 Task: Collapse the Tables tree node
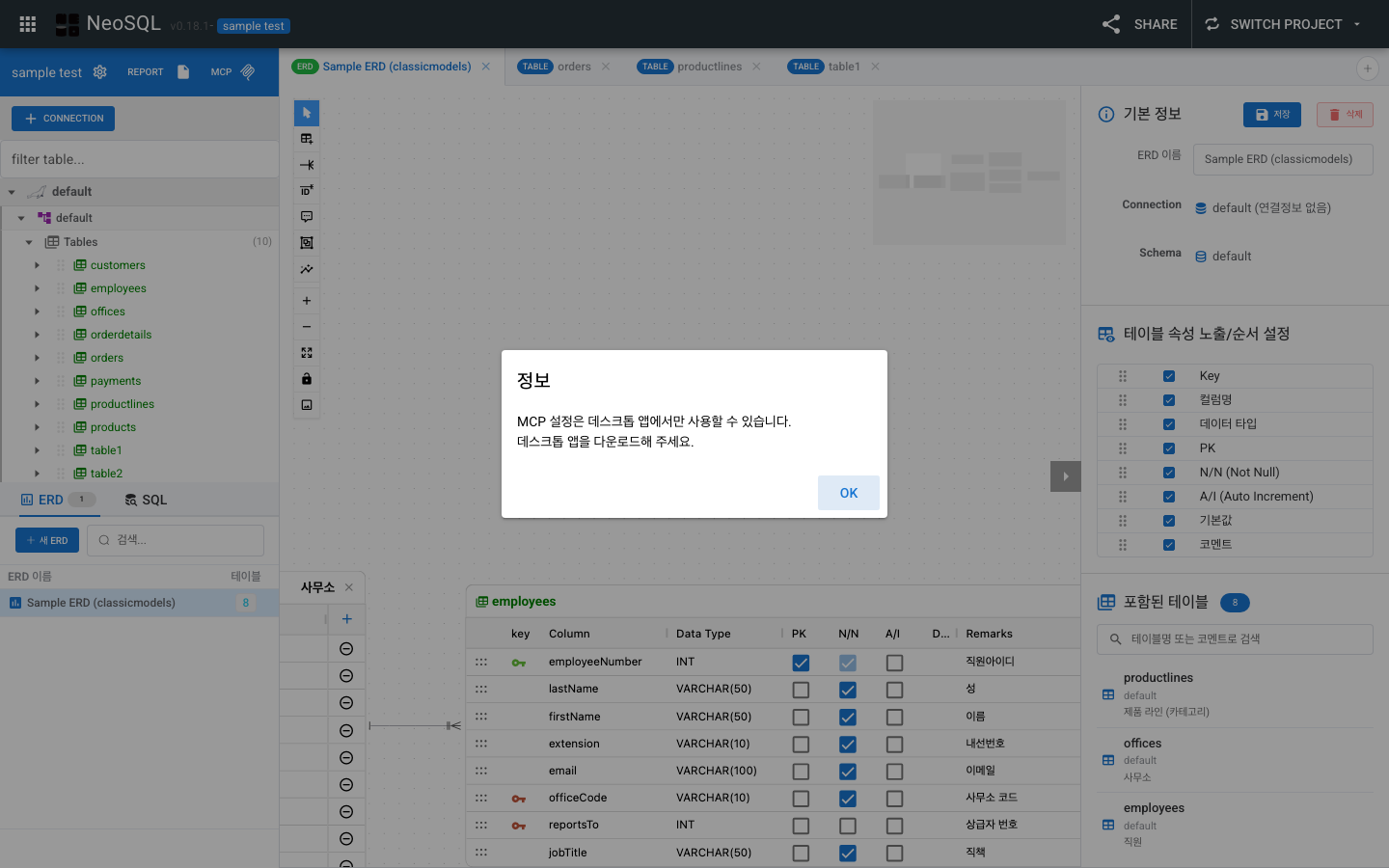coord(29,242)
